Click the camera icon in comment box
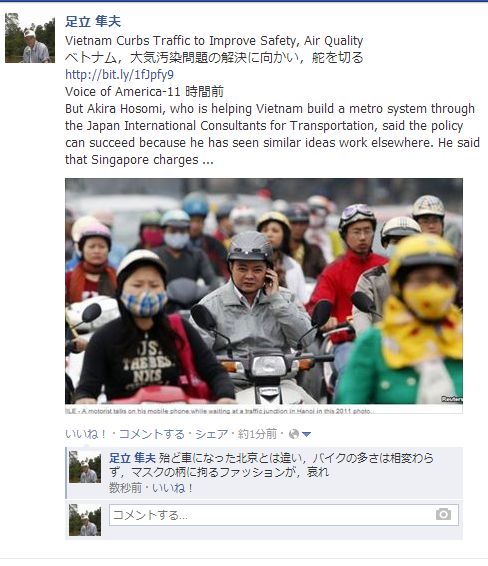The height and width of the screenshot is (566, 488). [x=443, y=514]
